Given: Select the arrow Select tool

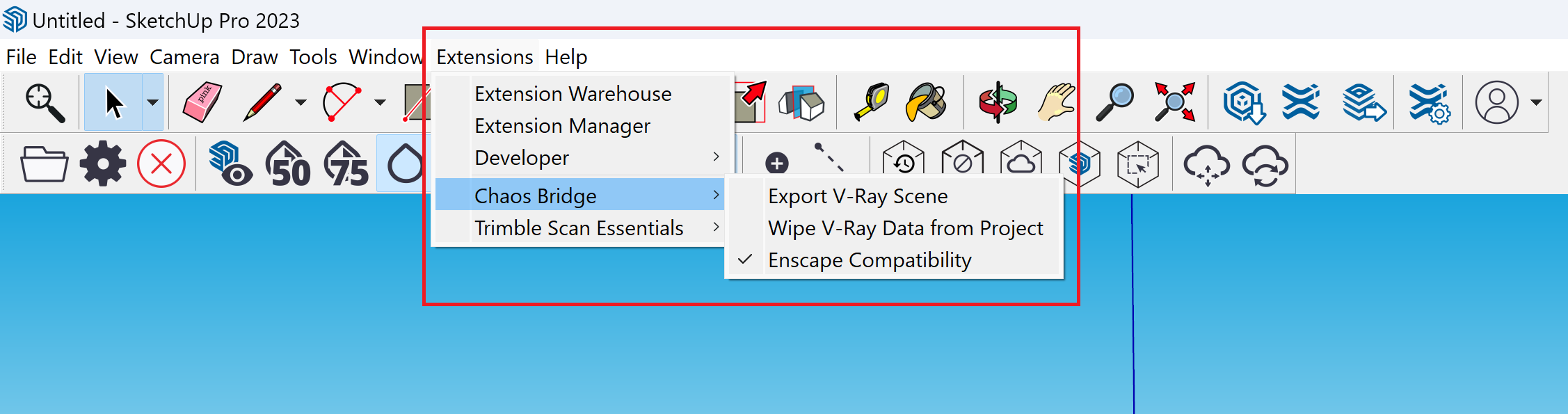Looking at the screenshot, I should (x=114, y=103).
